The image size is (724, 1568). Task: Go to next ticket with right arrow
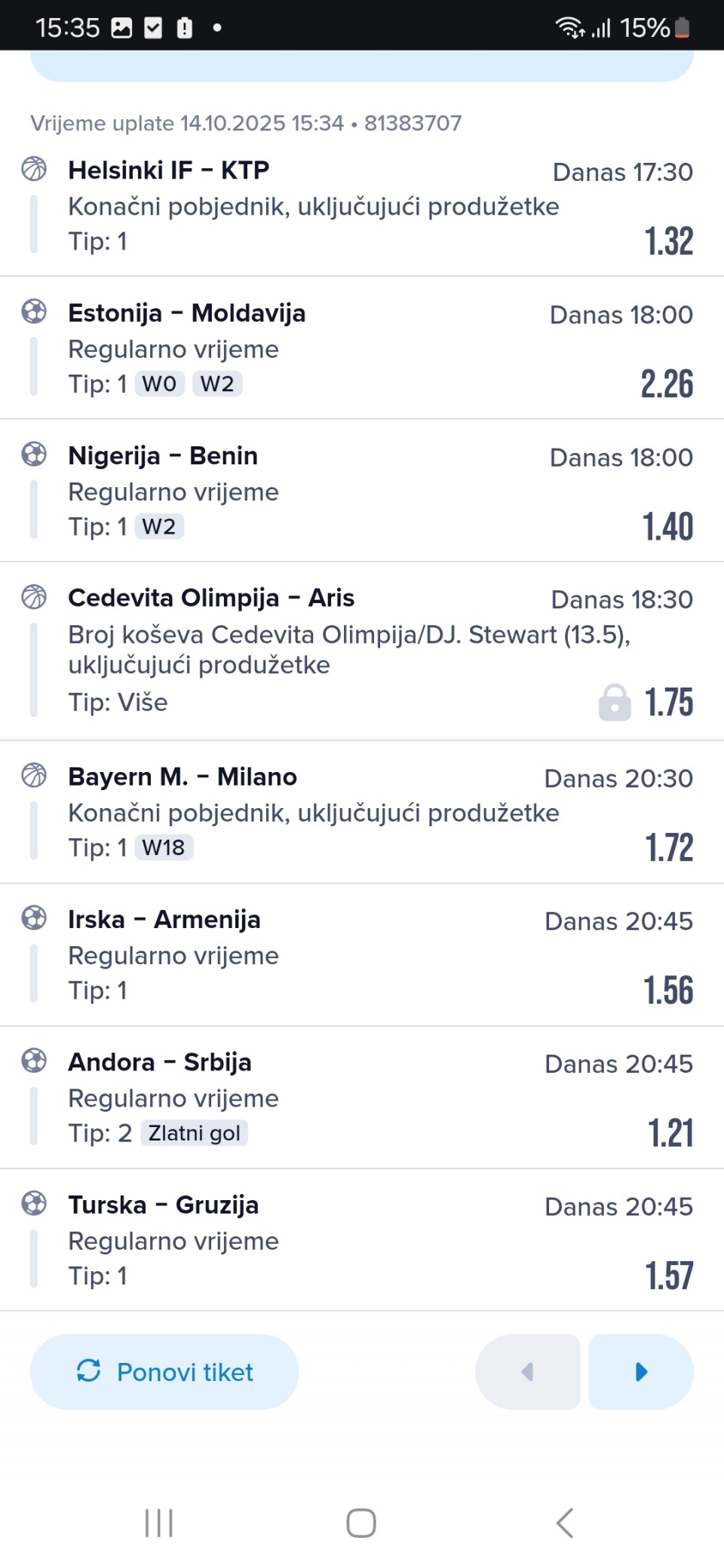(x=641, y=1372)
